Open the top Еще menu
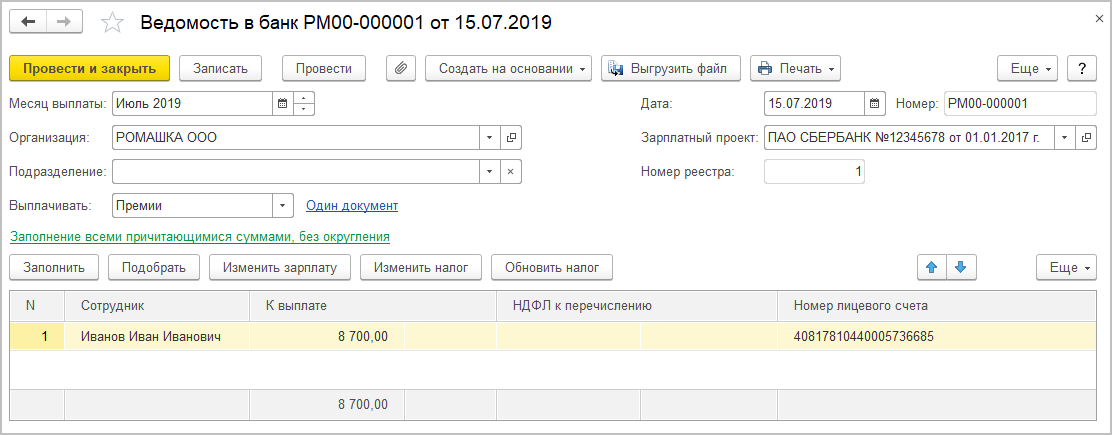The image size is (1112, 435). (x=1027, y=68)
